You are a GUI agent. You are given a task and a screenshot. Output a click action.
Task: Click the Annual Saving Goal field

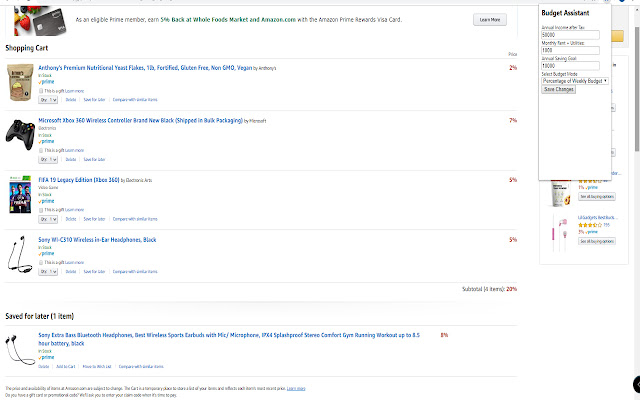tap(570, 66)
